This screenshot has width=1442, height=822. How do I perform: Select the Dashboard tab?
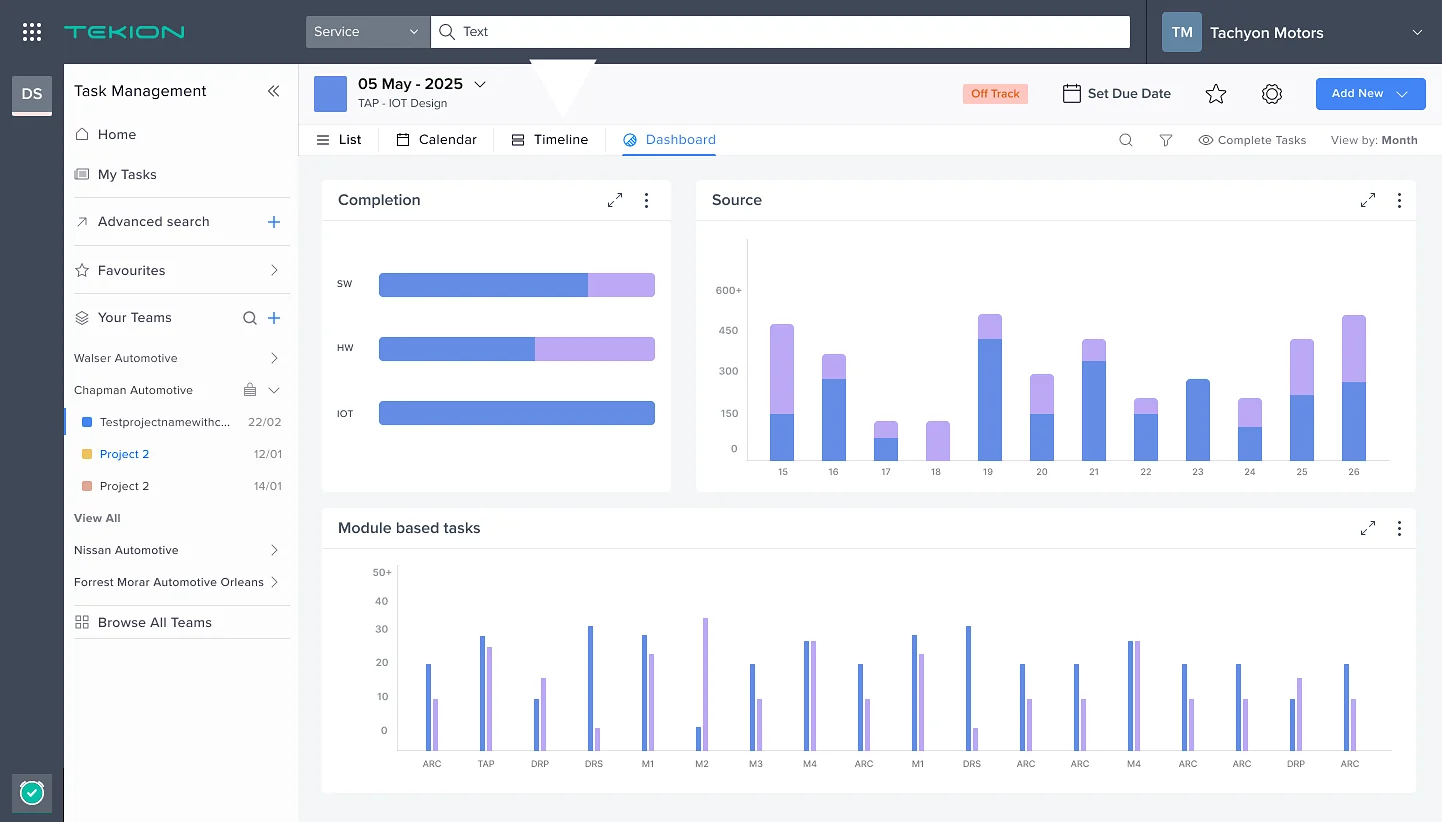point(669,140)
